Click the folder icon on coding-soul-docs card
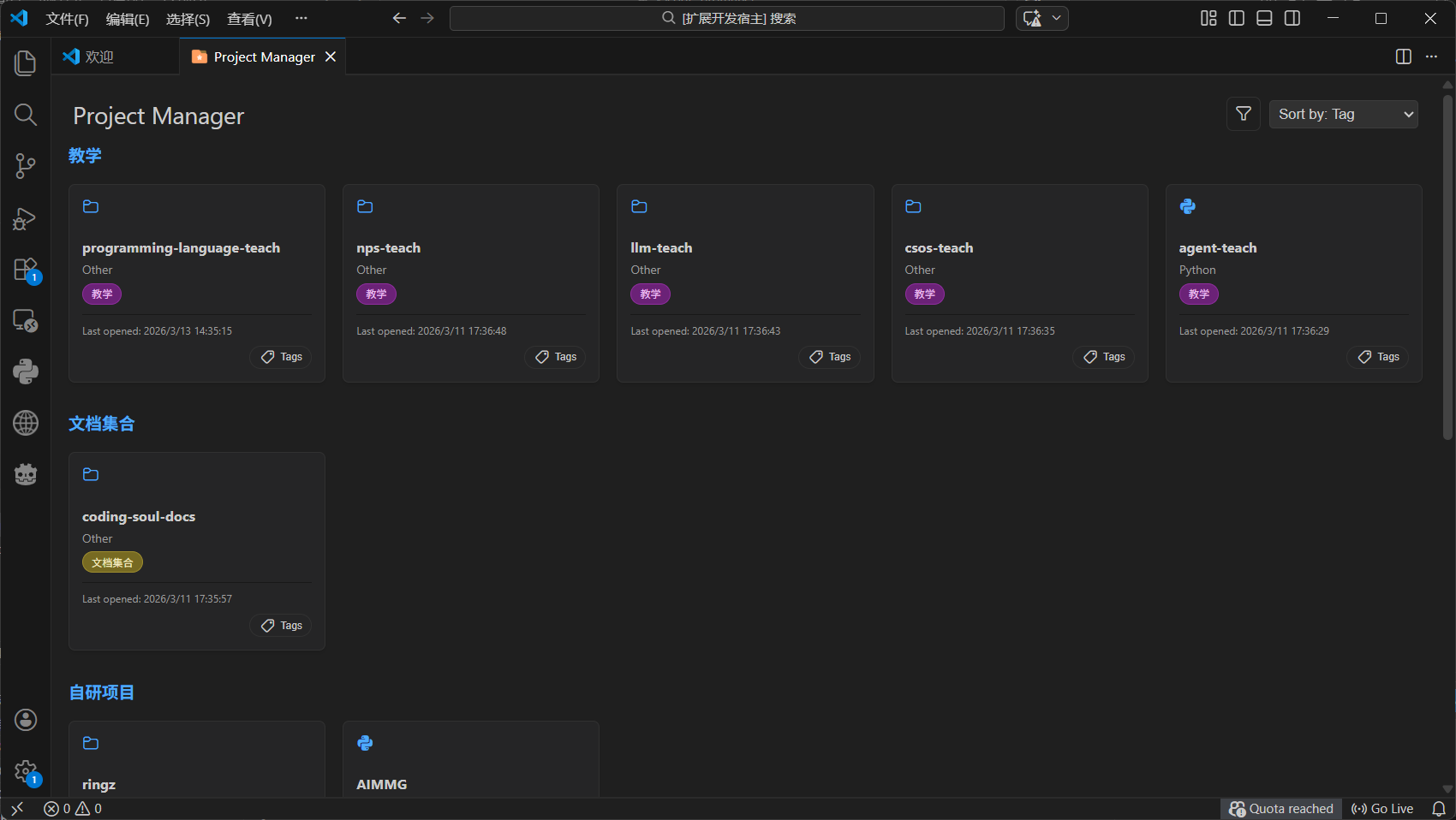The image size is (1456, 820). click(91, 474)
